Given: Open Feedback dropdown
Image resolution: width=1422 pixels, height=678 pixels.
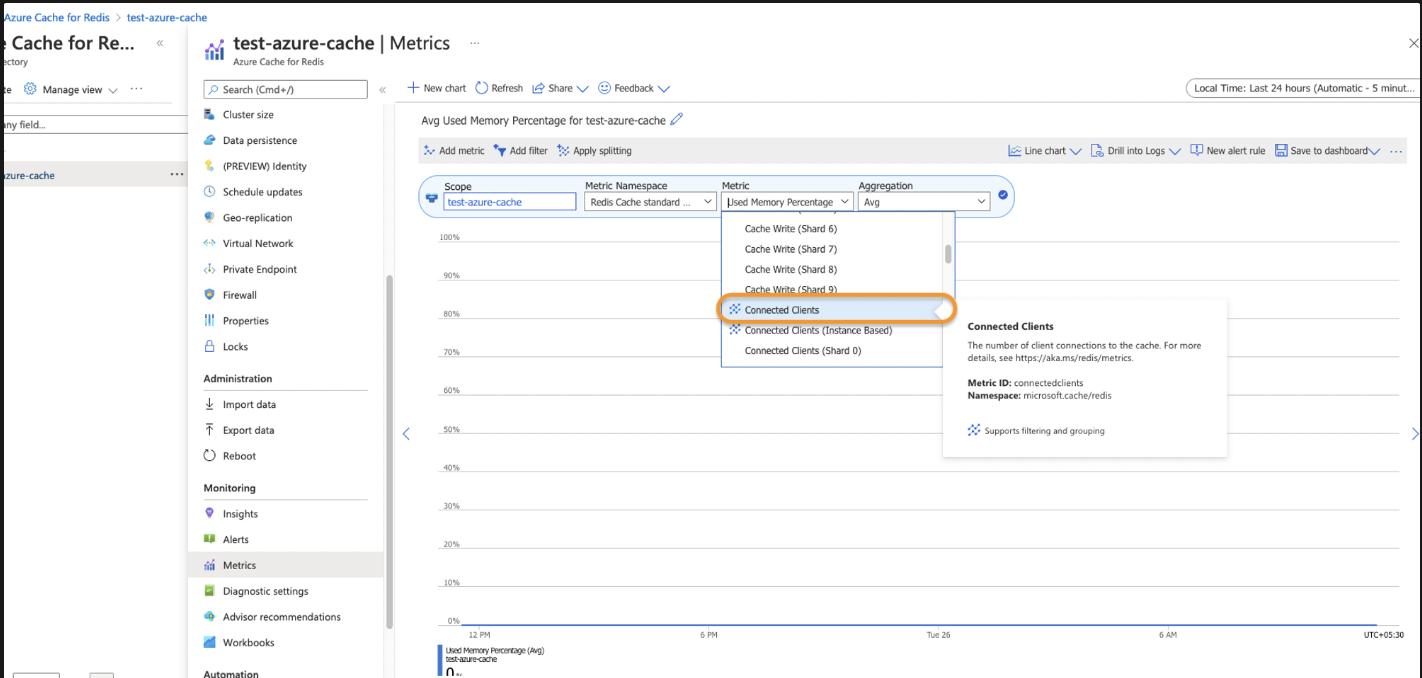Looking at the screenshot, I should [634, 88].
